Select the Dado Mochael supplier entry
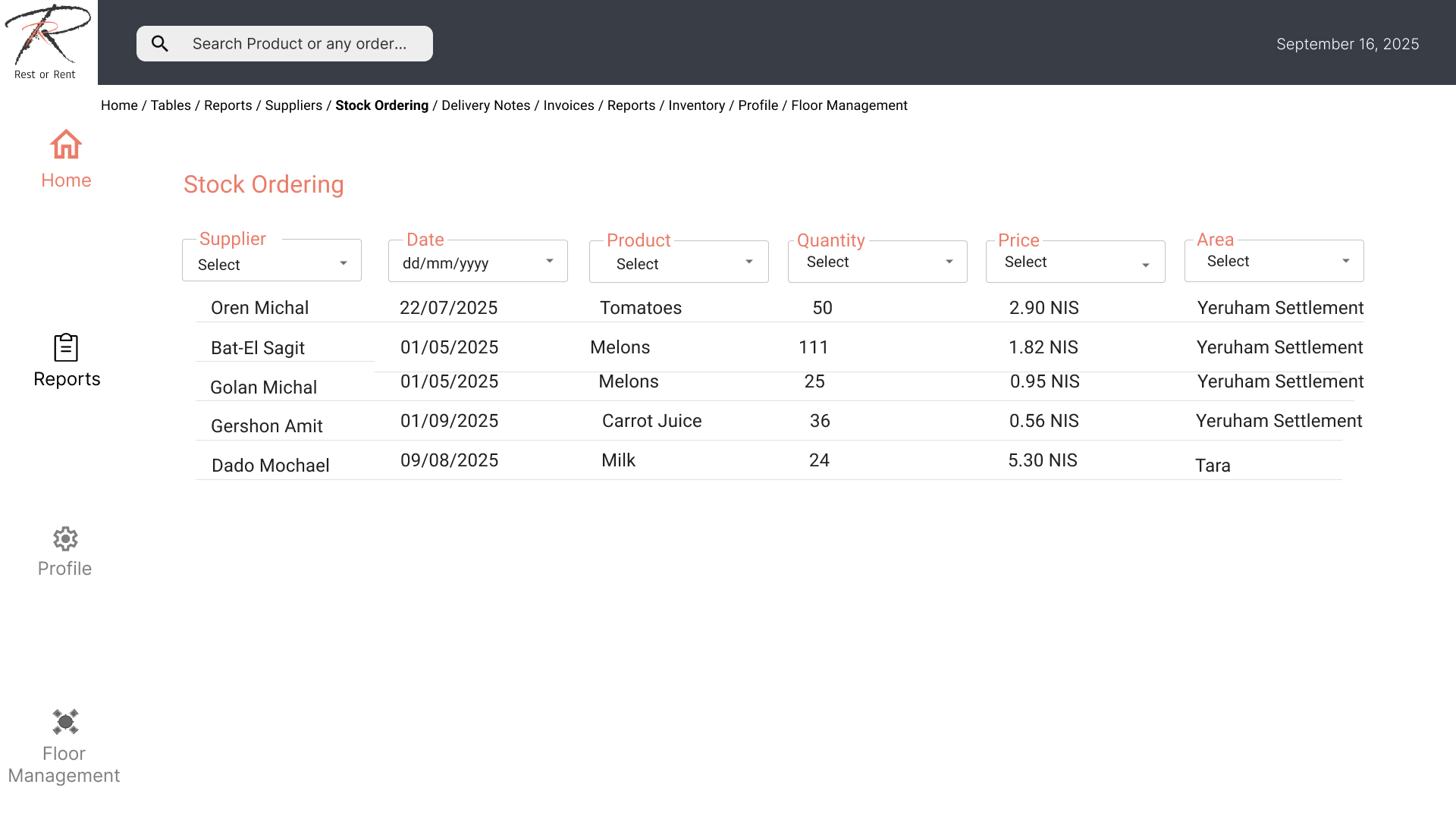This screenshot has height=819, width=1456. tap(270, 466)
